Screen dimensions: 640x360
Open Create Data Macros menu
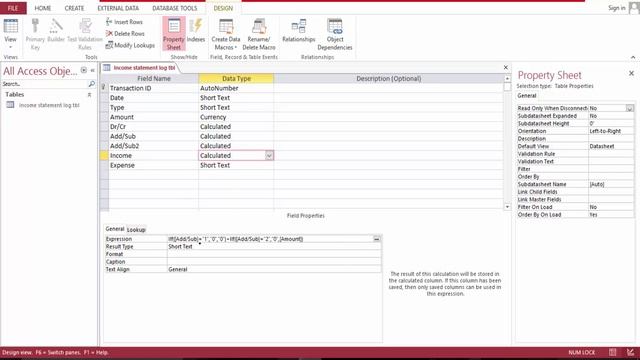point(226,34)
